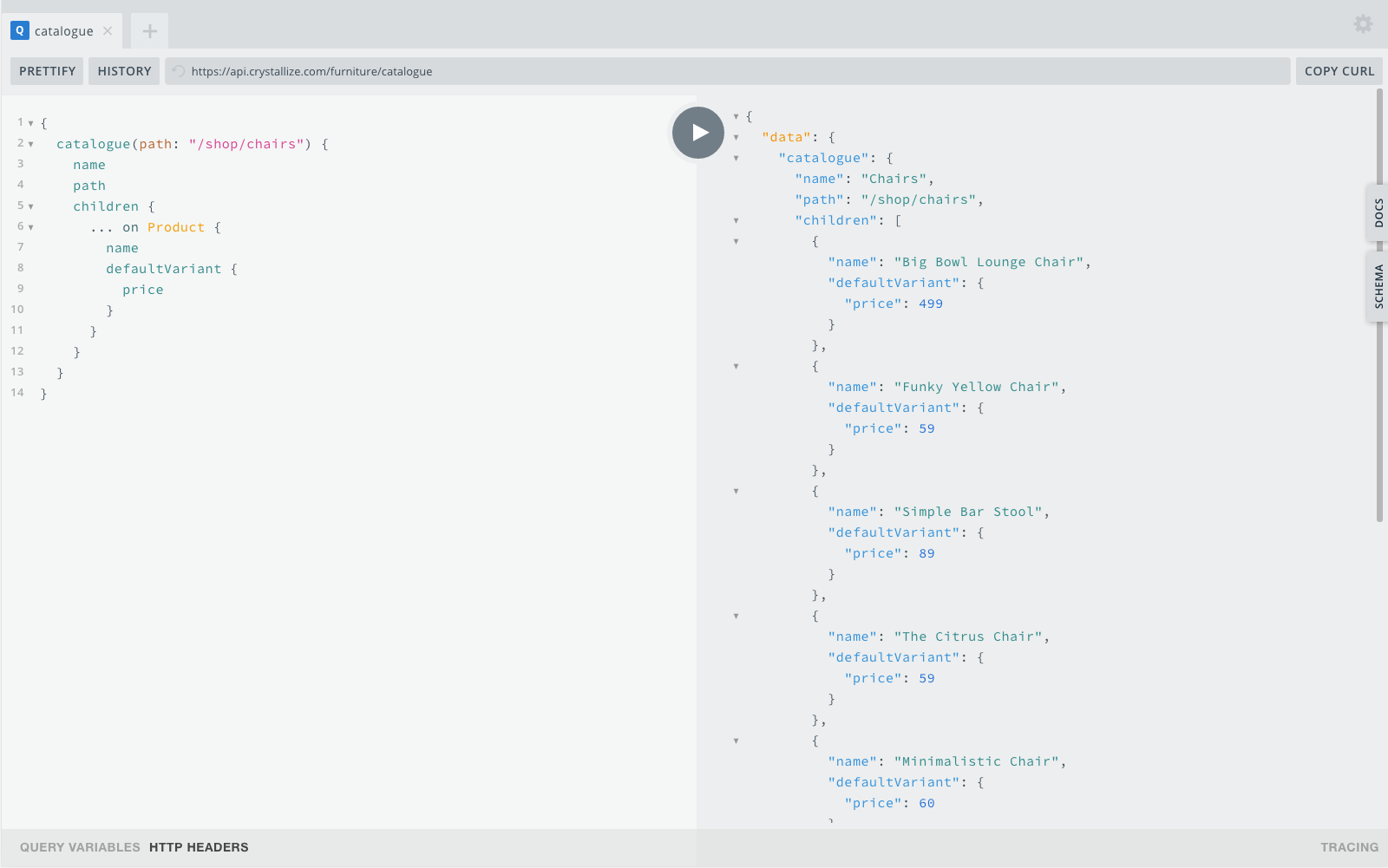Viewport: 1388px width, 868px height.
Task: Collapse the Big Bowl Lounge Chair object
Action: click(x=737, y=241)
